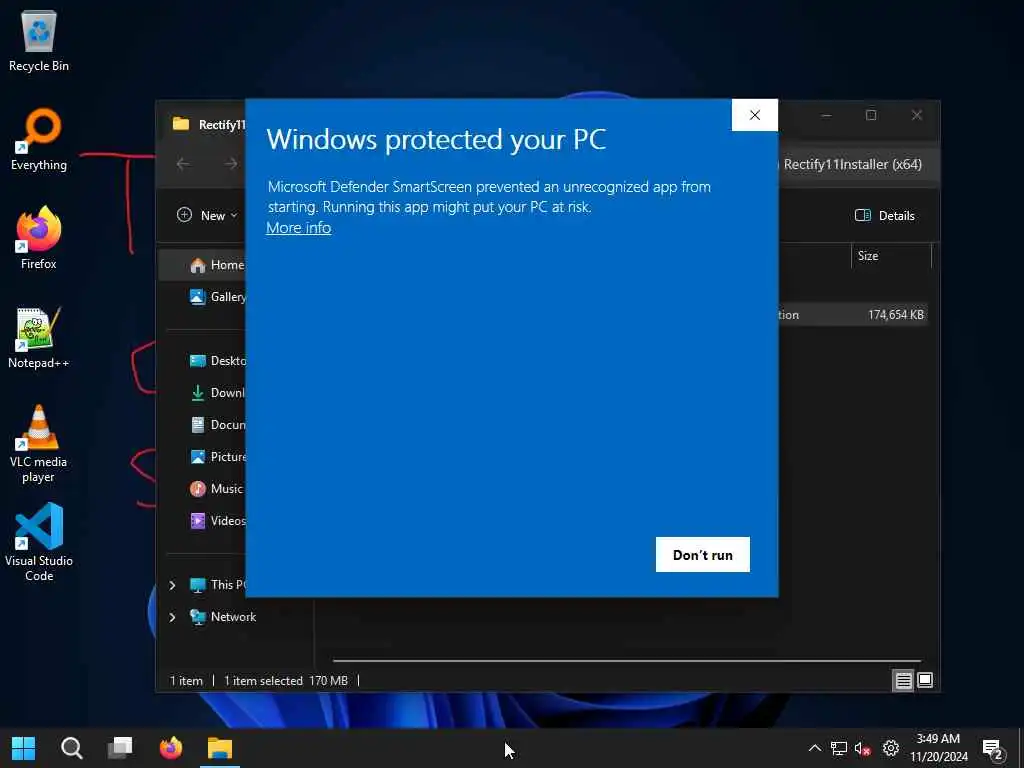The width and height of the screenshot is (1024, 768).
Task: Maximize the File Explorer window
Action: (x=871, y=116)
